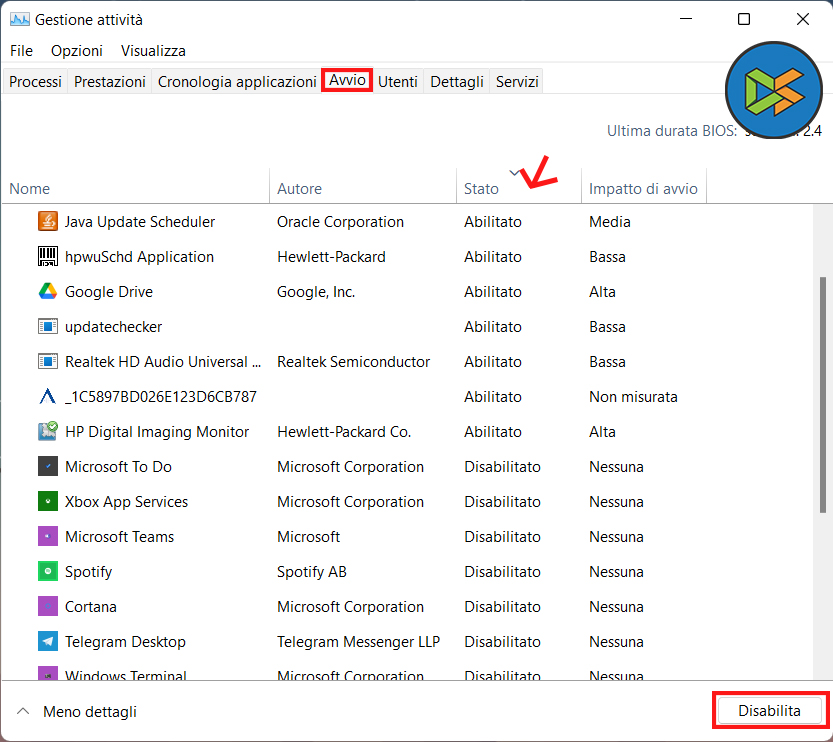The image size is (833, 742).
Task: Sort by Impatto di avvio column
Action: 643,189
